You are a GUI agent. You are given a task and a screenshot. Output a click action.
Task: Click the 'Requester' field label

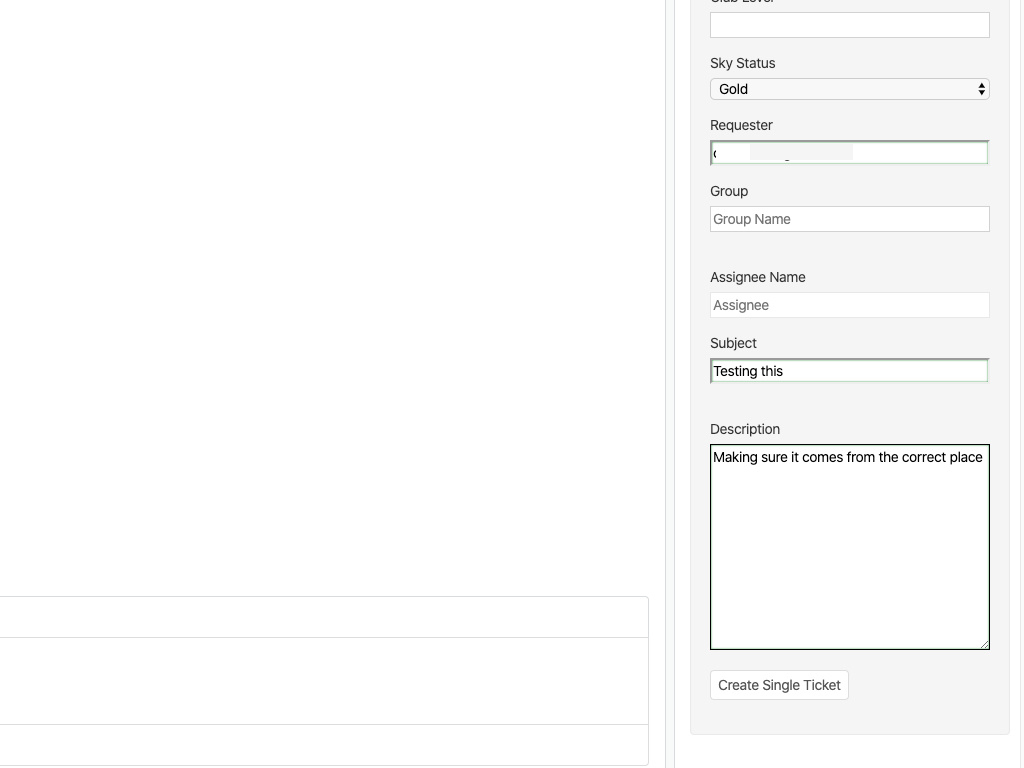coord(741,125)
